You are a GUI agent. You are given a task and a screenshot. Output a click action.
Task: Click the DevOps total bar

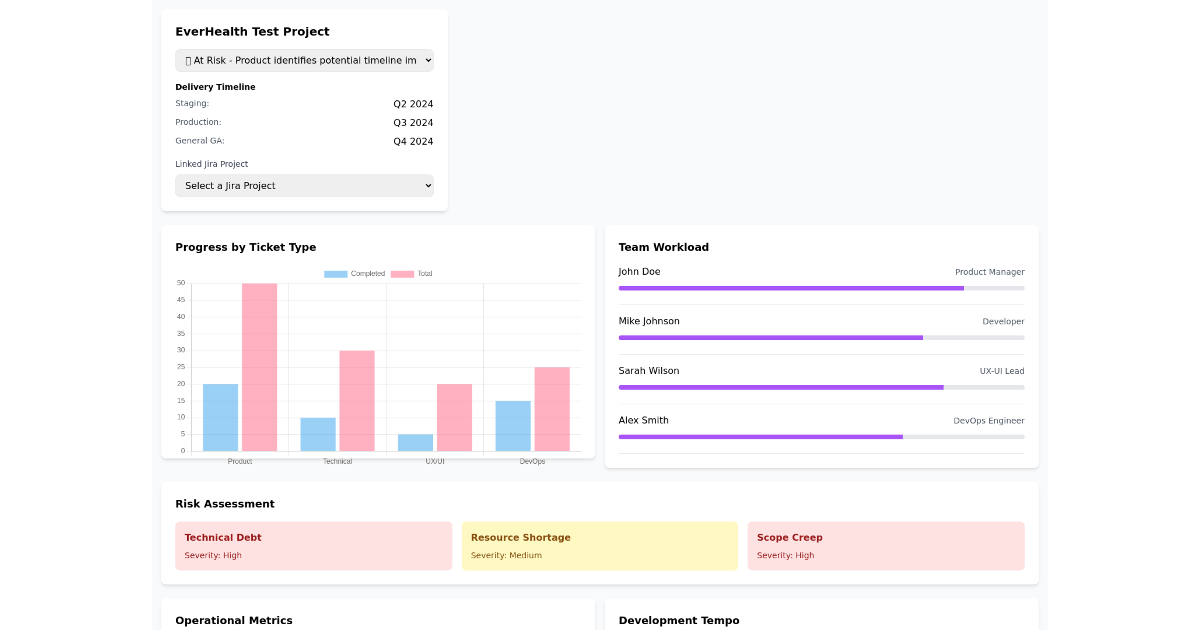click(x=552, y=410)
